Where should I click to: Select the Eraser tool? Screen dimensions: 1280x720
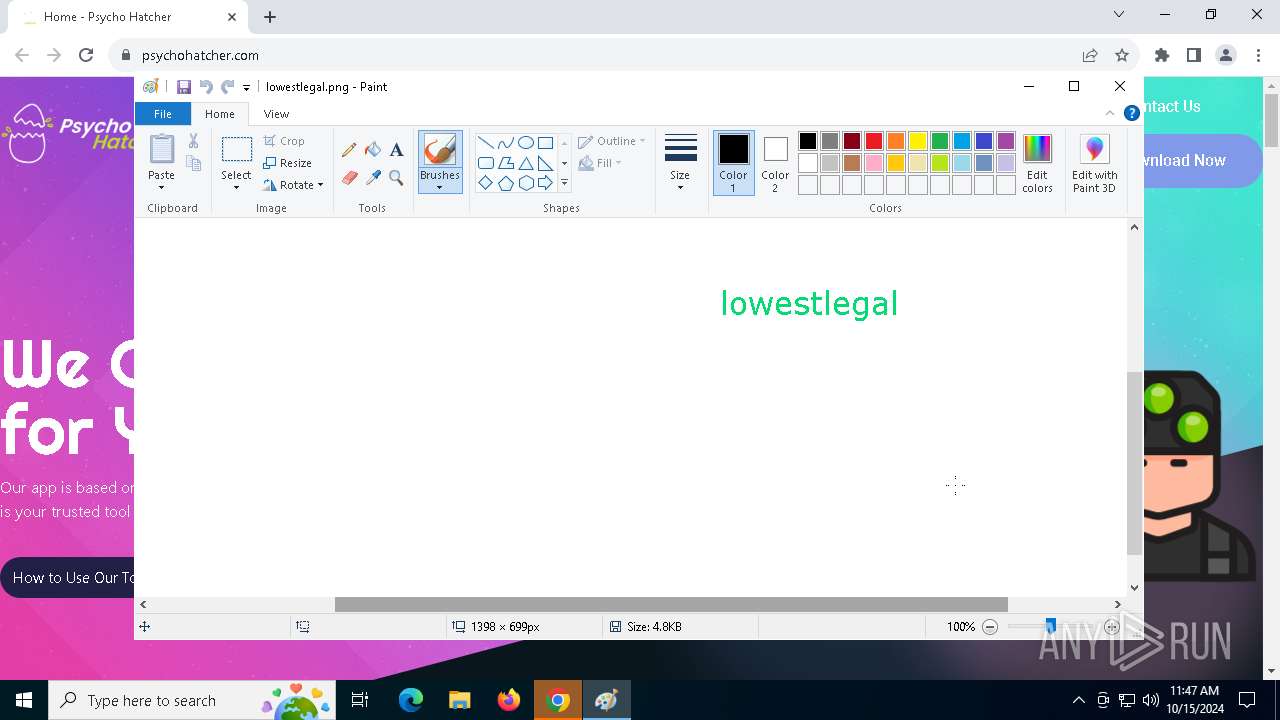tap(349, 178)
